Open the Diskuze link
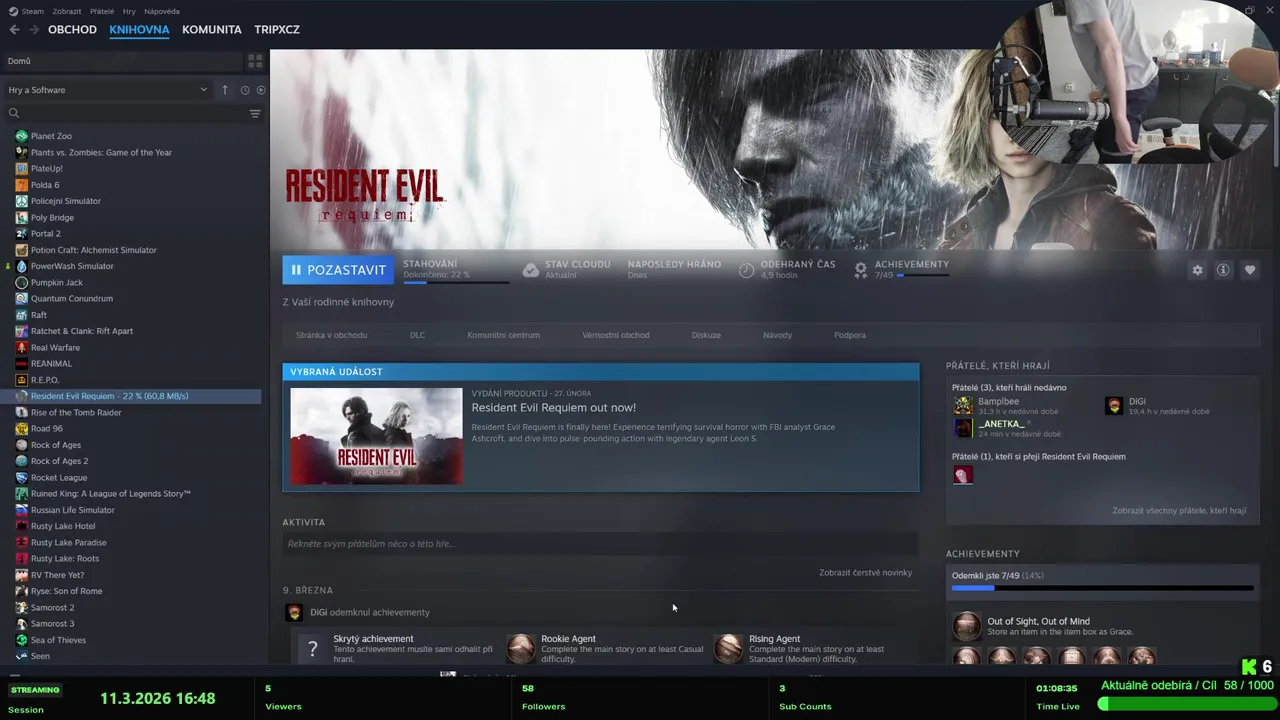1280x720 pixels. coord(706,335)
